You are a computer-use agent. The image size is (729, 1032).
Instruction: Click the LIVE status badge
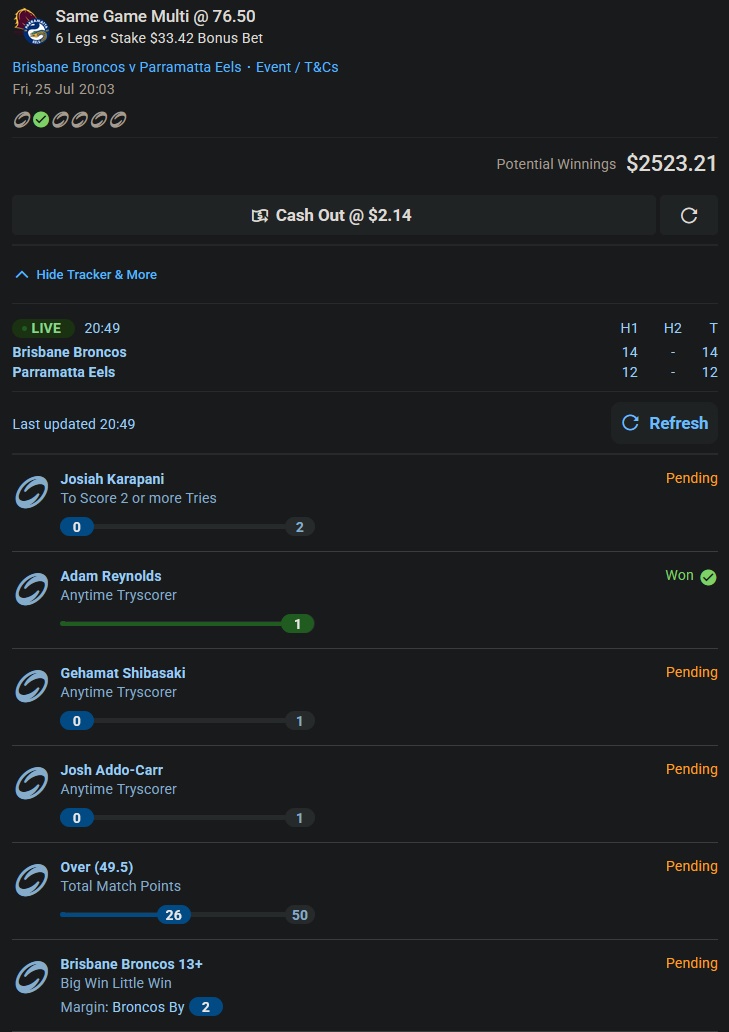click(x=43, y=328)
